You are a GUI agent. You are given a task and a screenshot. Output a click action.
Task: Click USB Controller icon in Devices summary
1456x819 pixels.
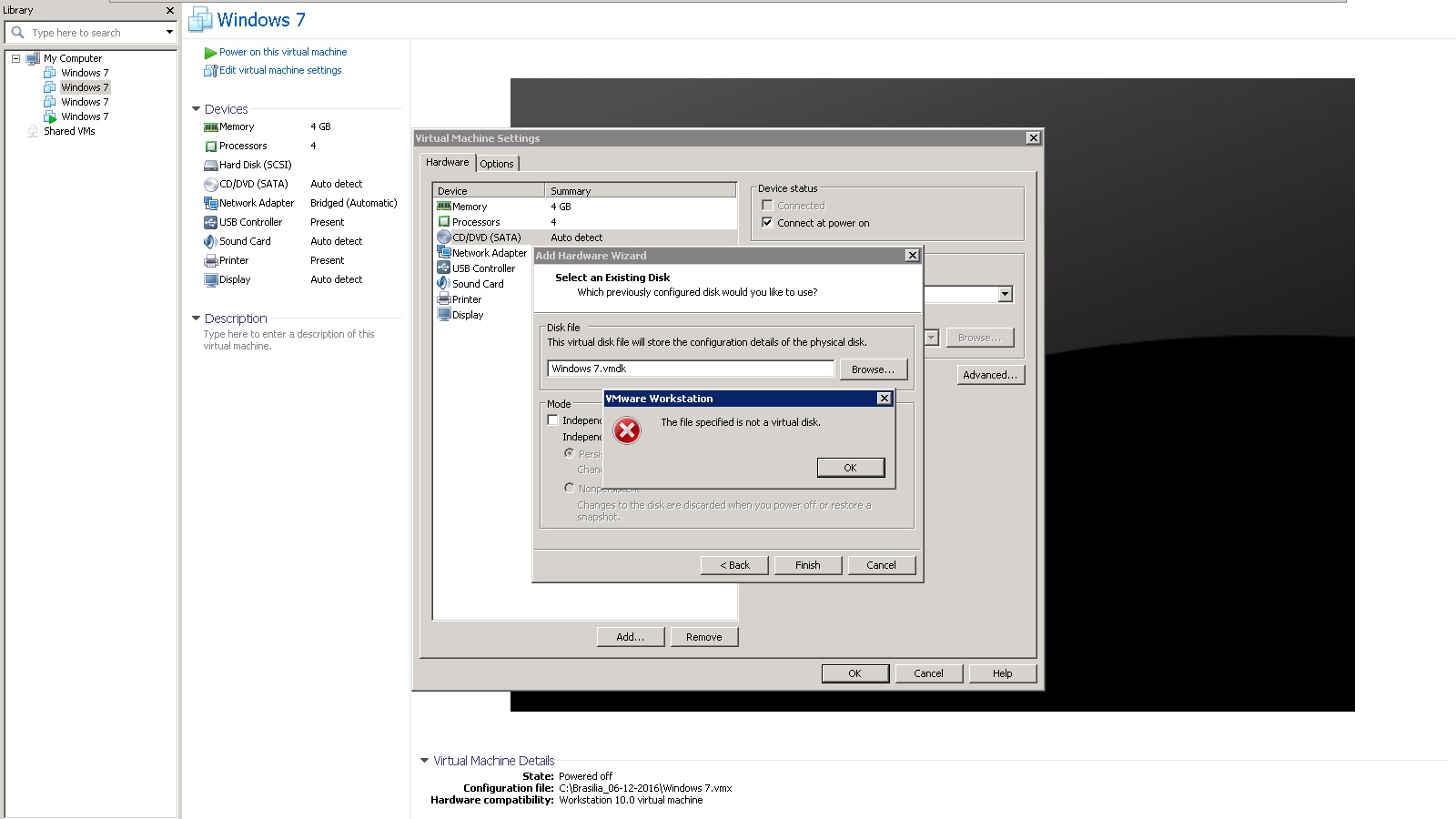(211, 223)
